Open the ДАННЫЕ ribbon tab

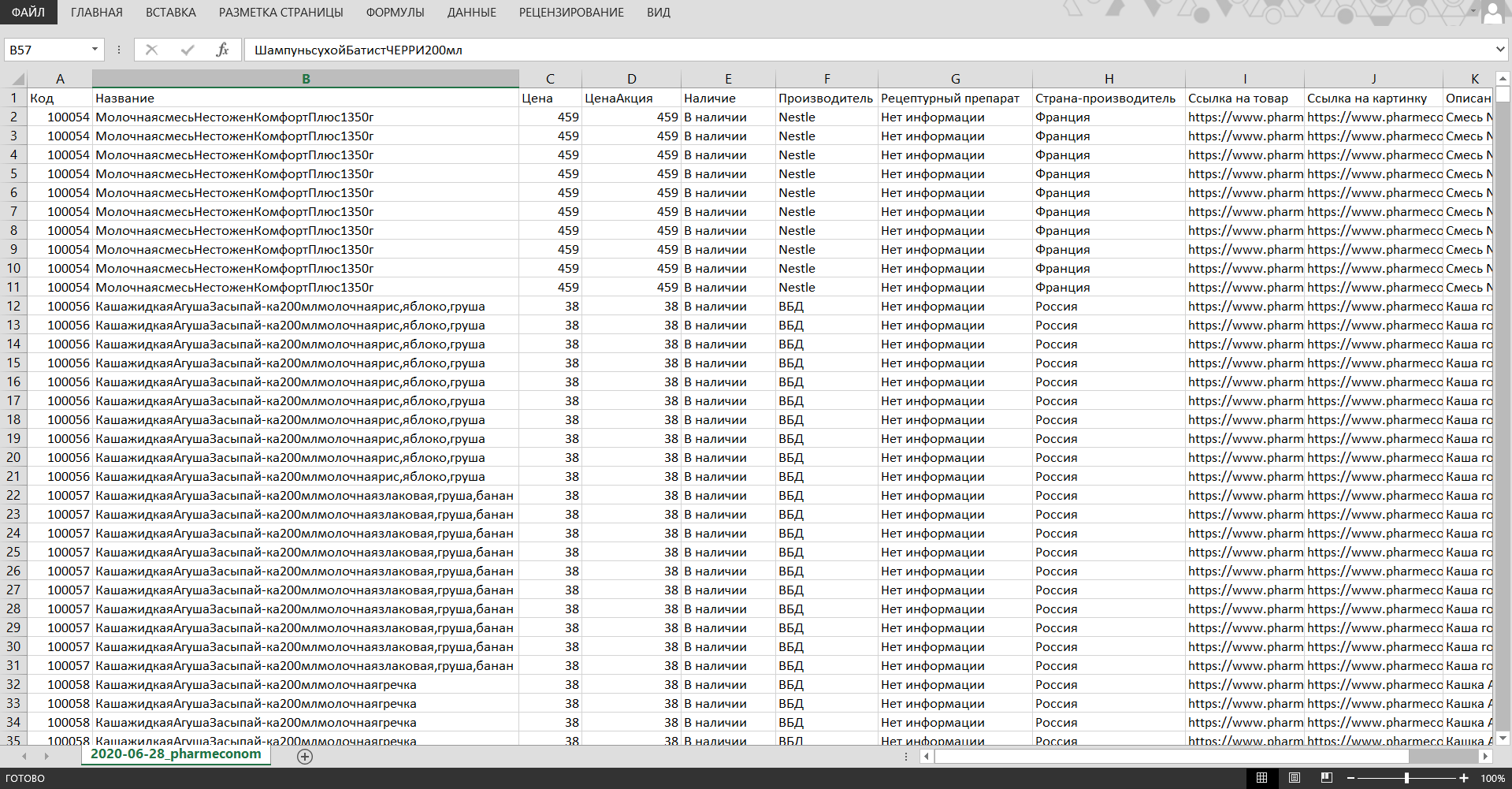(x=472, y=13)
